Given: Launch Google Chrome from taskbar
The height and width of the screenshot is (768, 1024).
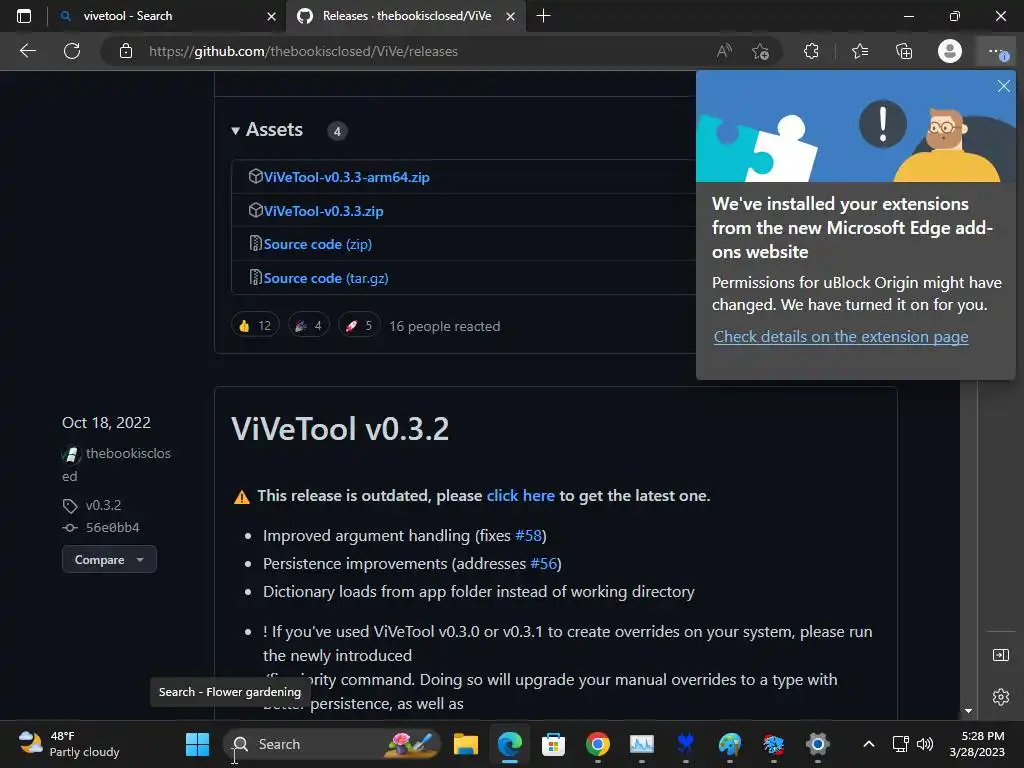Looking at the screenshot, I should tap(598, 744).
